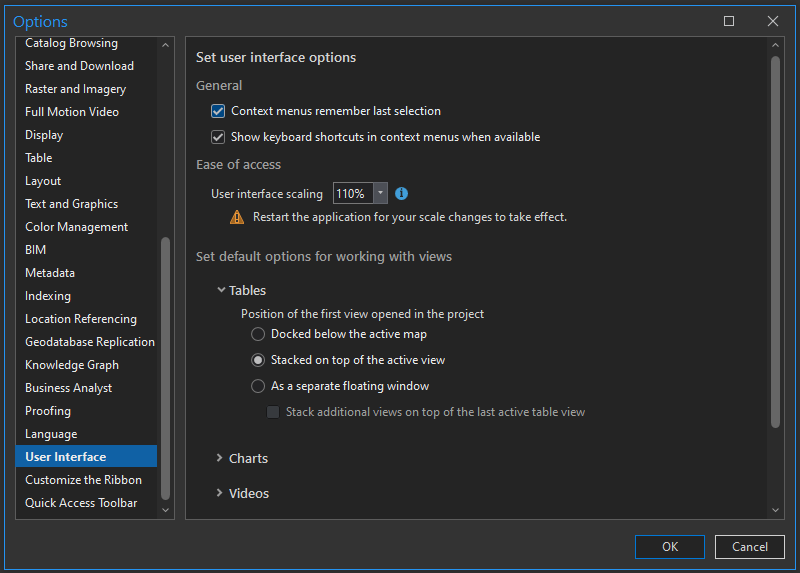Click the content pane scroll down arrow

tap(775, 510)
